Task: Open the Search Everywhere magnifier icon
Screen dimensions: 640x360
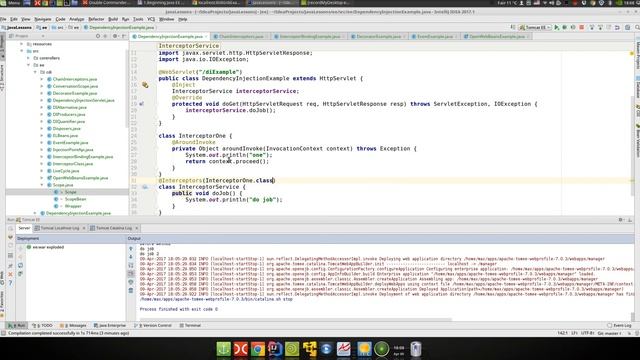Action: pyautogui.click(x=637, y=27)
